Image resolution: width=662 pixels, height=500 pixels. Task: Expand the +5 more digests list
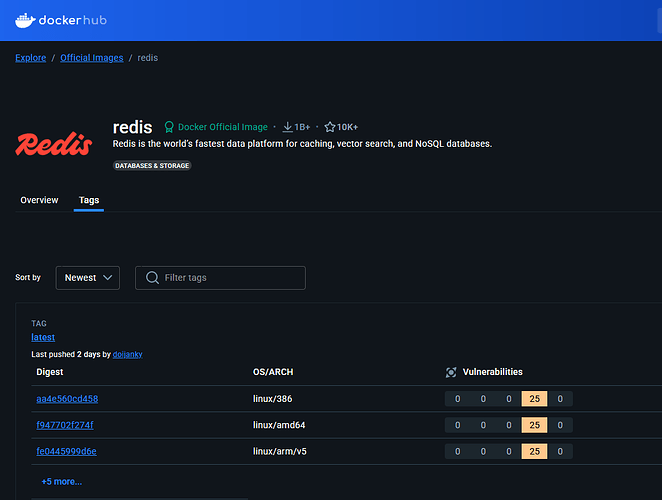[62, 481]
